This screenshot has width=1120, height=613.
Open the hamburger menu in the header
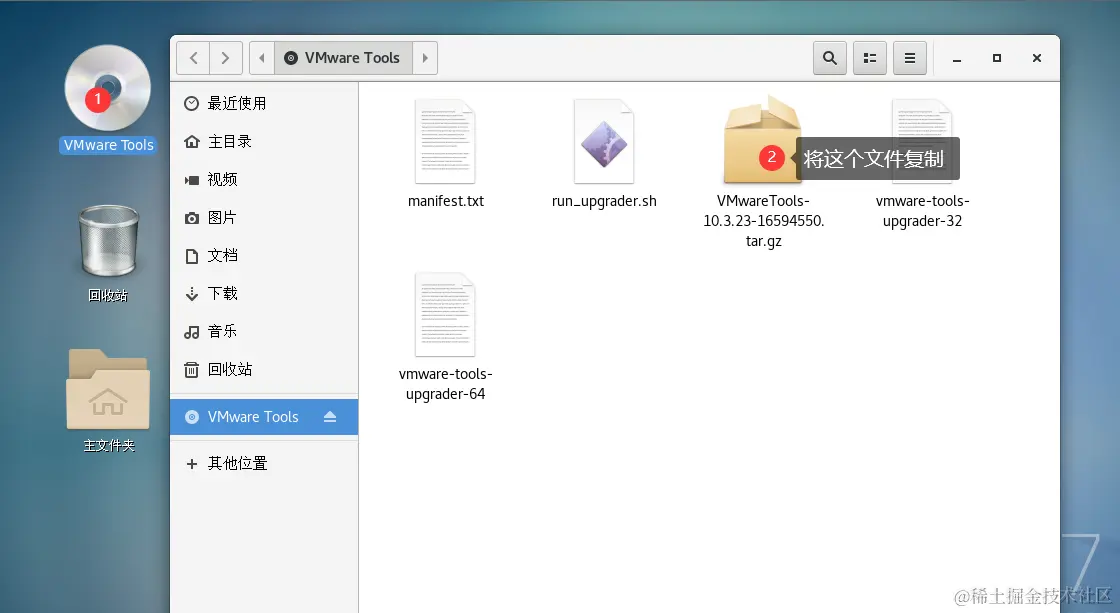[909, 58]
